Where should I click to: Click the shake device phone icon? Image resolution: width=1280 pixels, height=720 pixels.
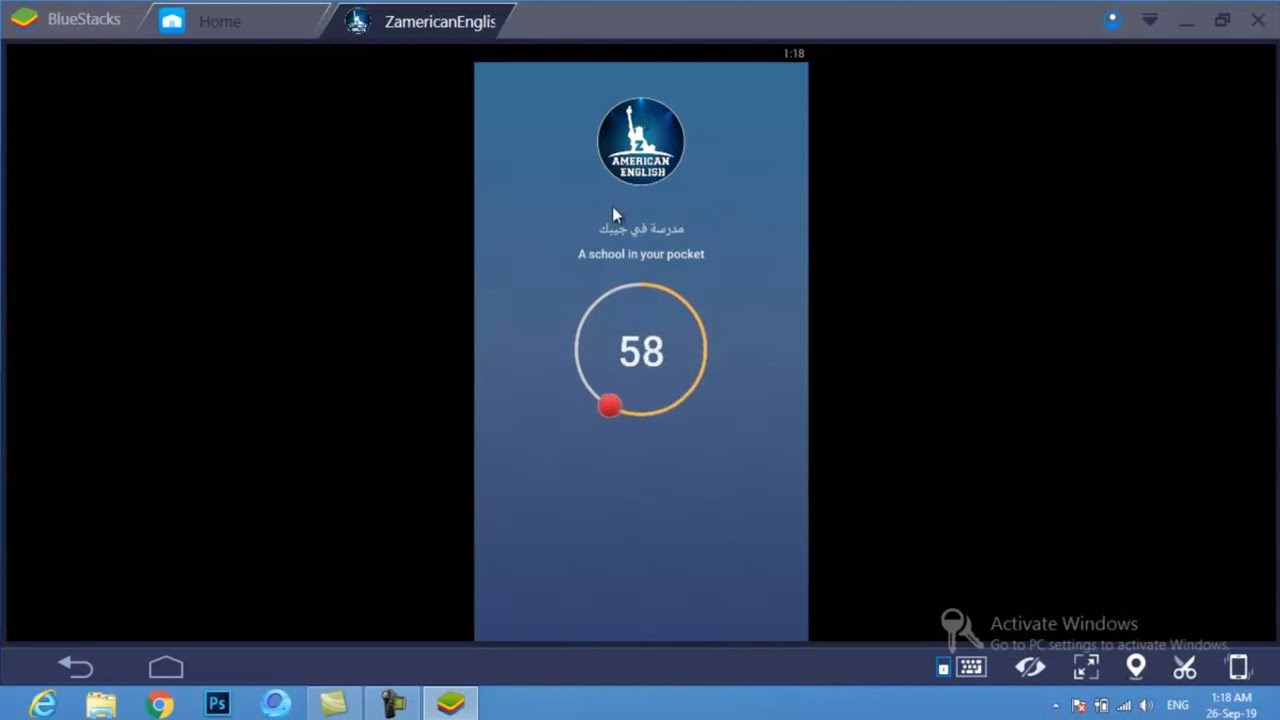point(1238,667)
